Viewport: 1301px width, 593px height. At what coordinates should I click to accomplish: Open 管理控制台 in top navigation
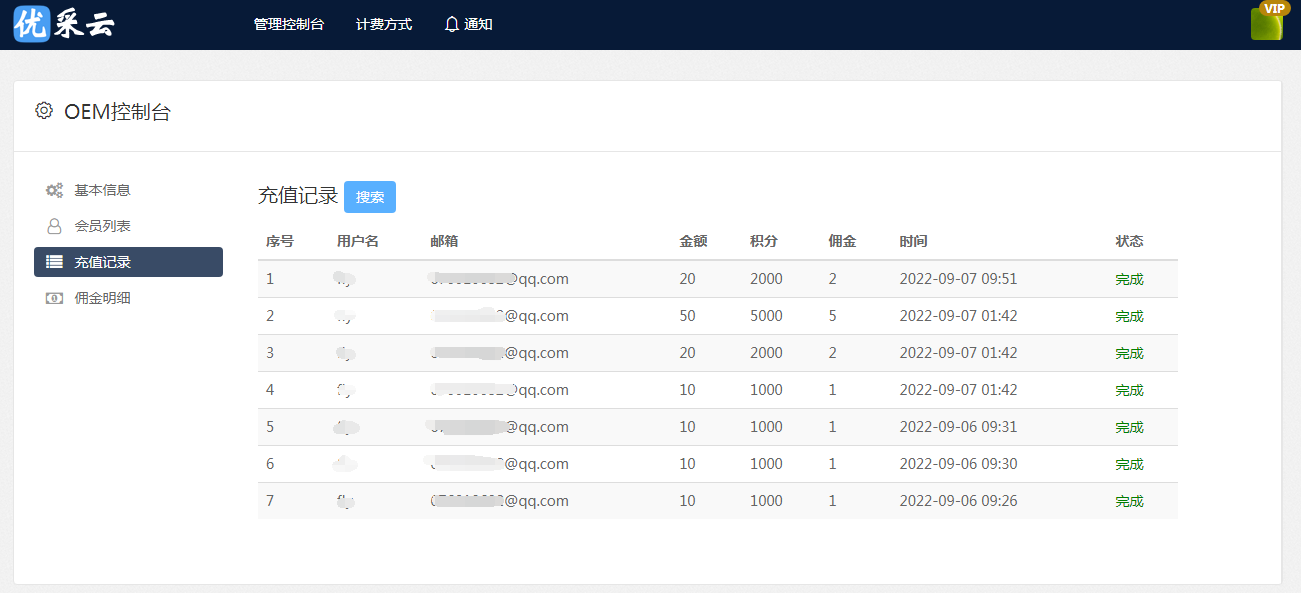coord(289,24)
